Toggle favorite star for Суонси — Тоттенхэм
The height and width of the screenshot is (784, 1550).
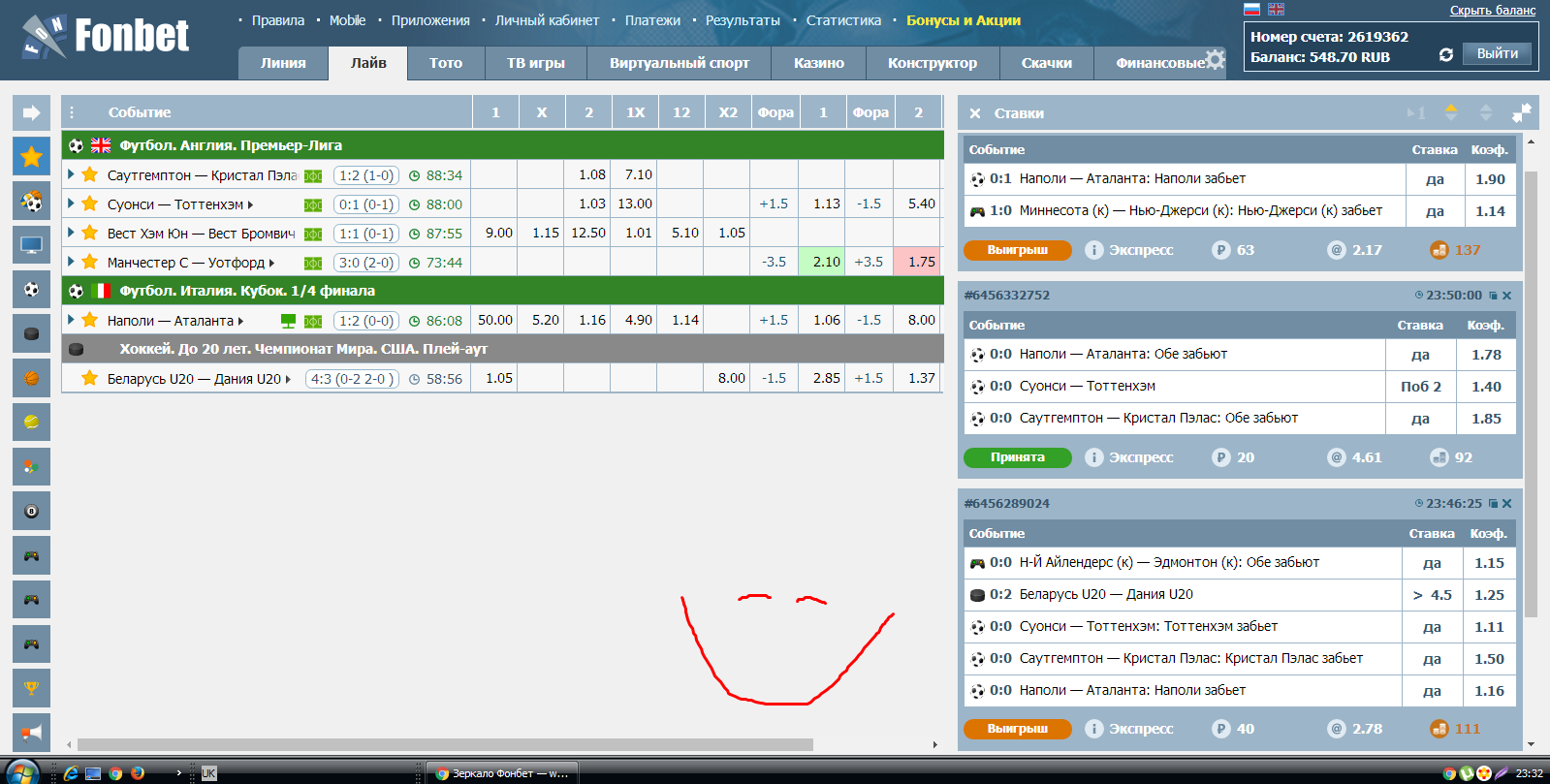click(x=89, y=204)
